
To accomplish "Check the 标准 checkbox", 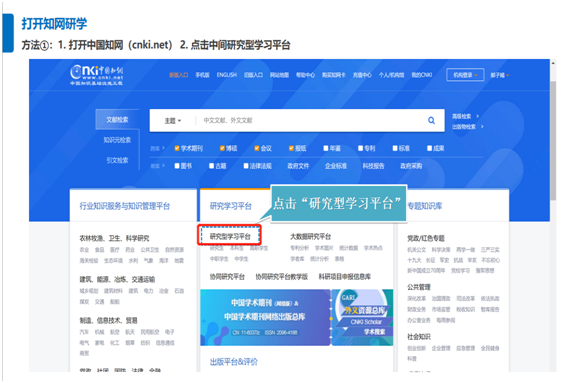I will click(x=395, y=148).
